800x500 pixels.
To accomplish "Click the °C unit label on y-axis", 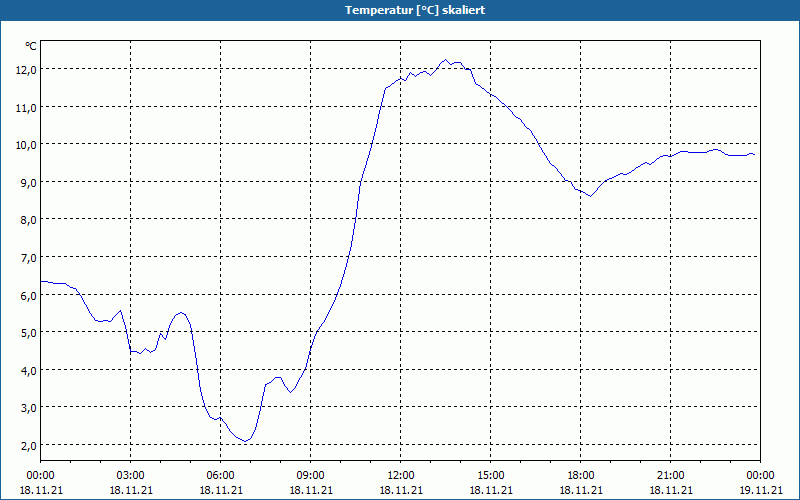I will click(x=31, y=46).
